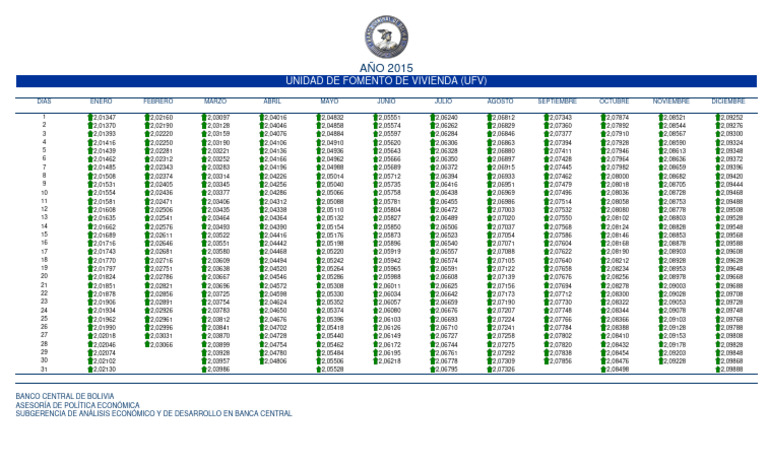Click the green arrow beside 2,04832 in MAYO
This screenshot has width=768, height=466.
tap(318, 118)
